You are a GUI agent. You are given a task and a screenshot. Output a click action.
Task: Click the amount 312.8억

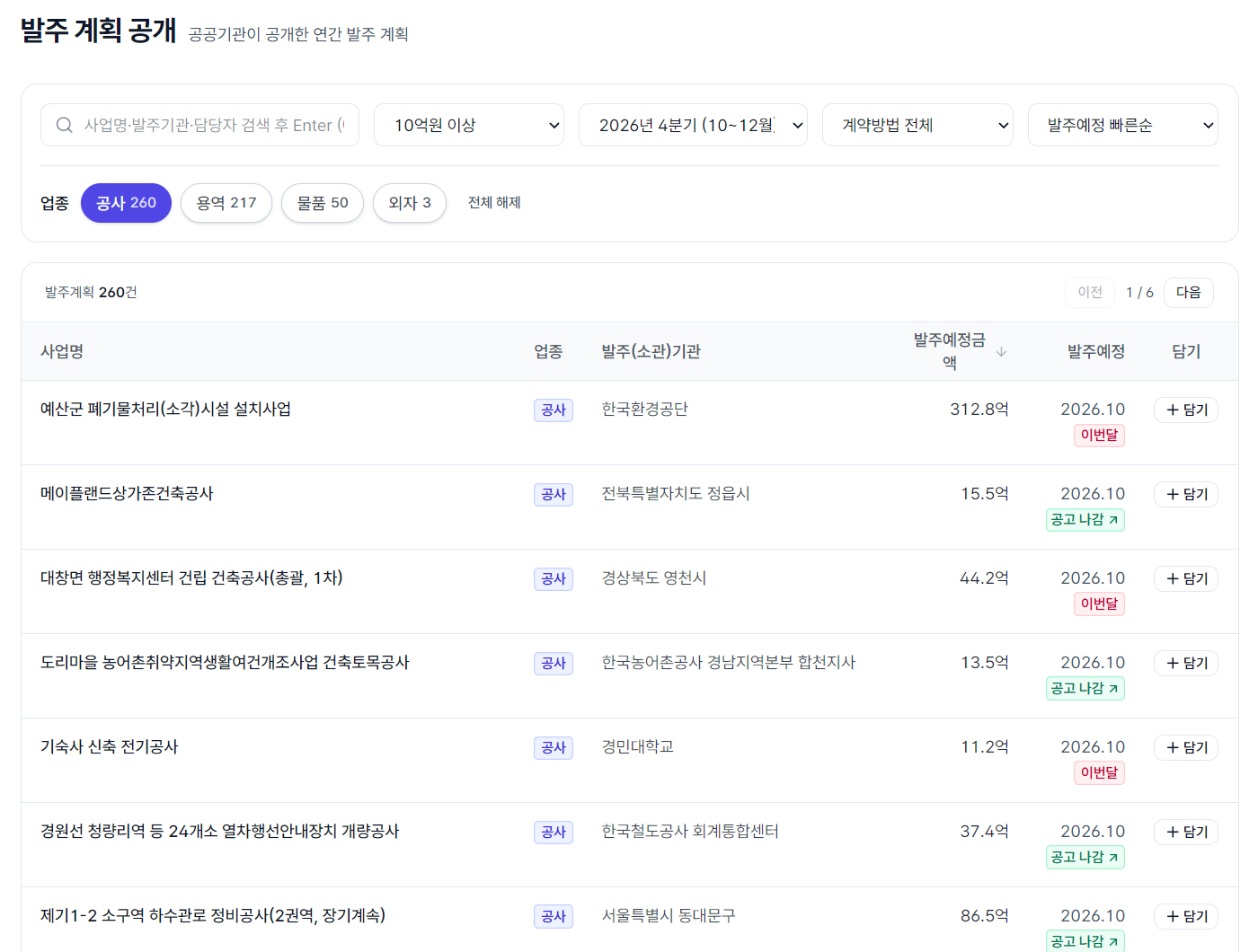[x=979, y=410]
